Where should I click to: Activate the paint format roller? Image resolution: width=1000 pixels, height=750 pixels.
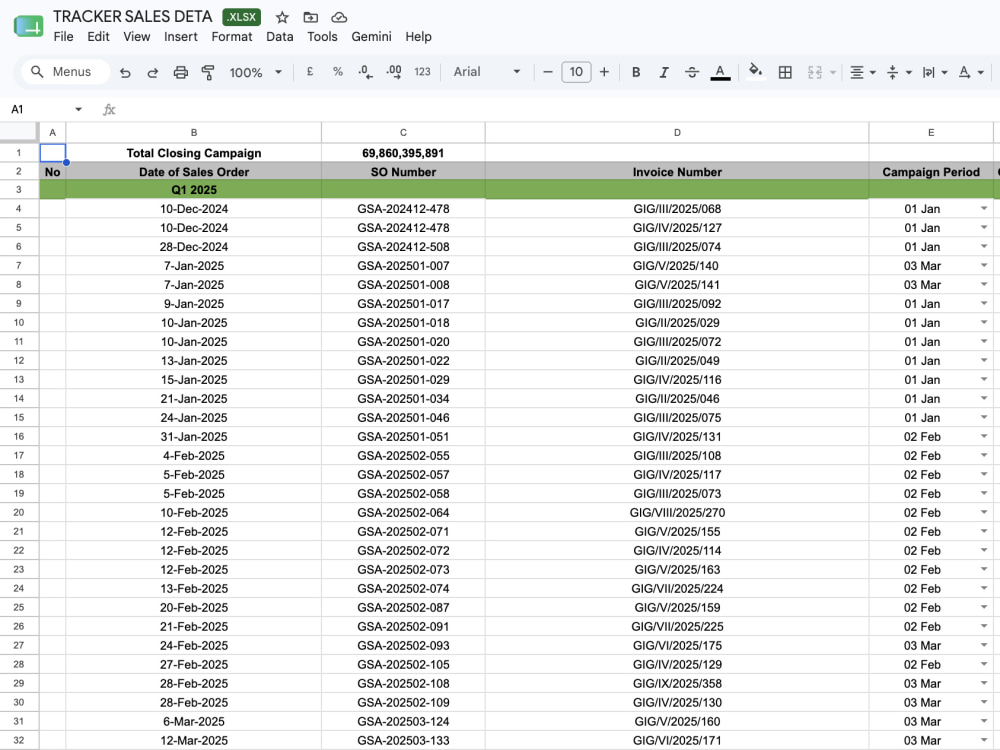(x=208, y=72)
